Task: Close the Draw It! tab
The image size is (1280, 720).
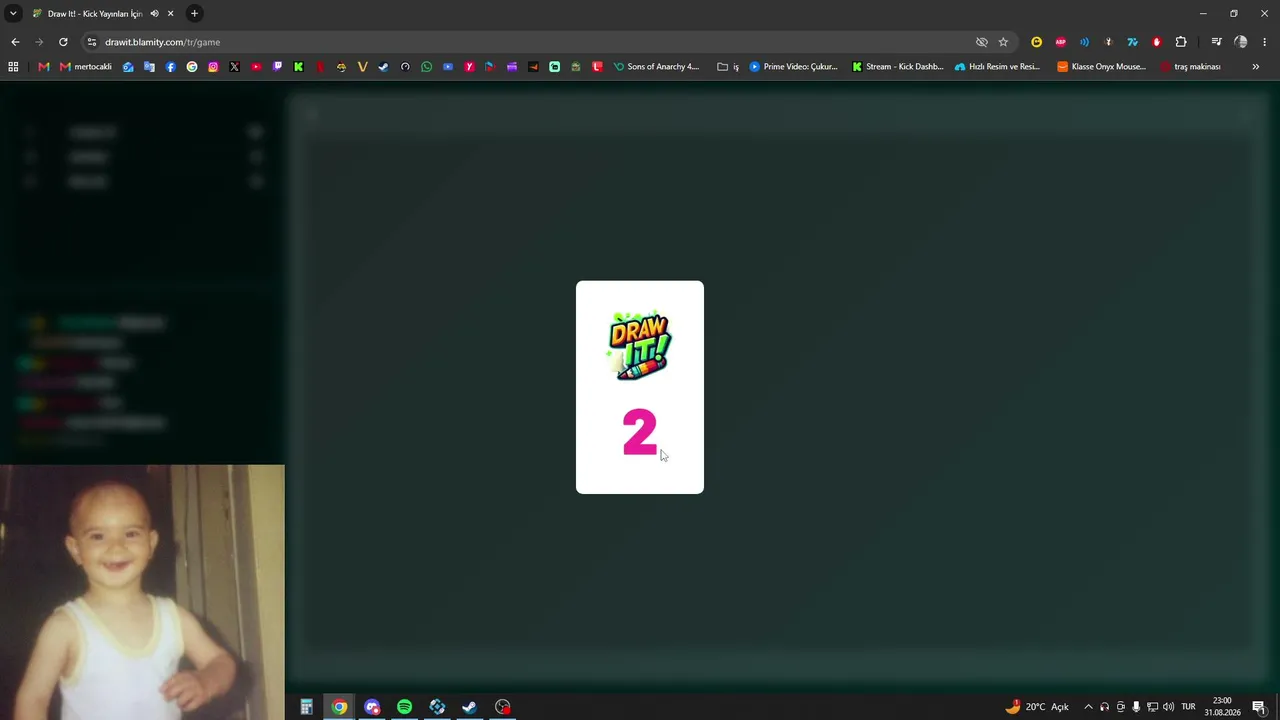Action: (170, 14)
